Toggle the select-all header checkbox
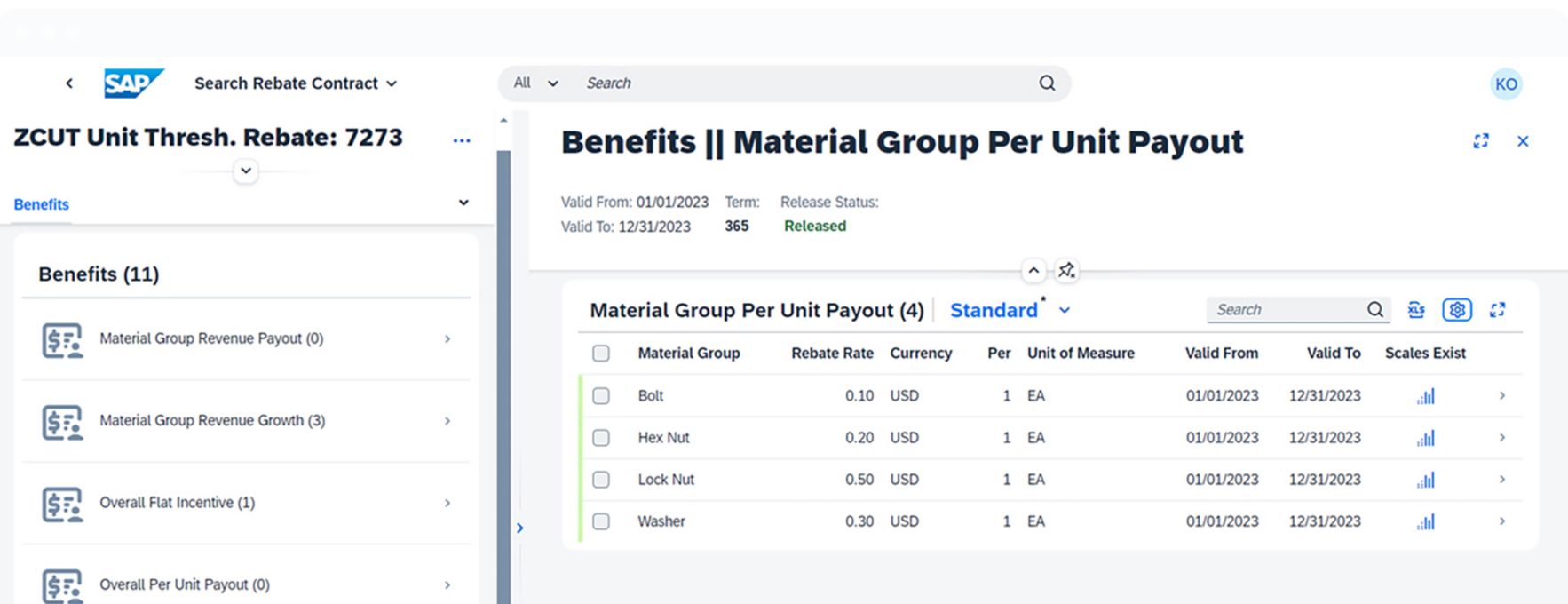This screenshot has width=1568, height=604. [x=601, y=354]
